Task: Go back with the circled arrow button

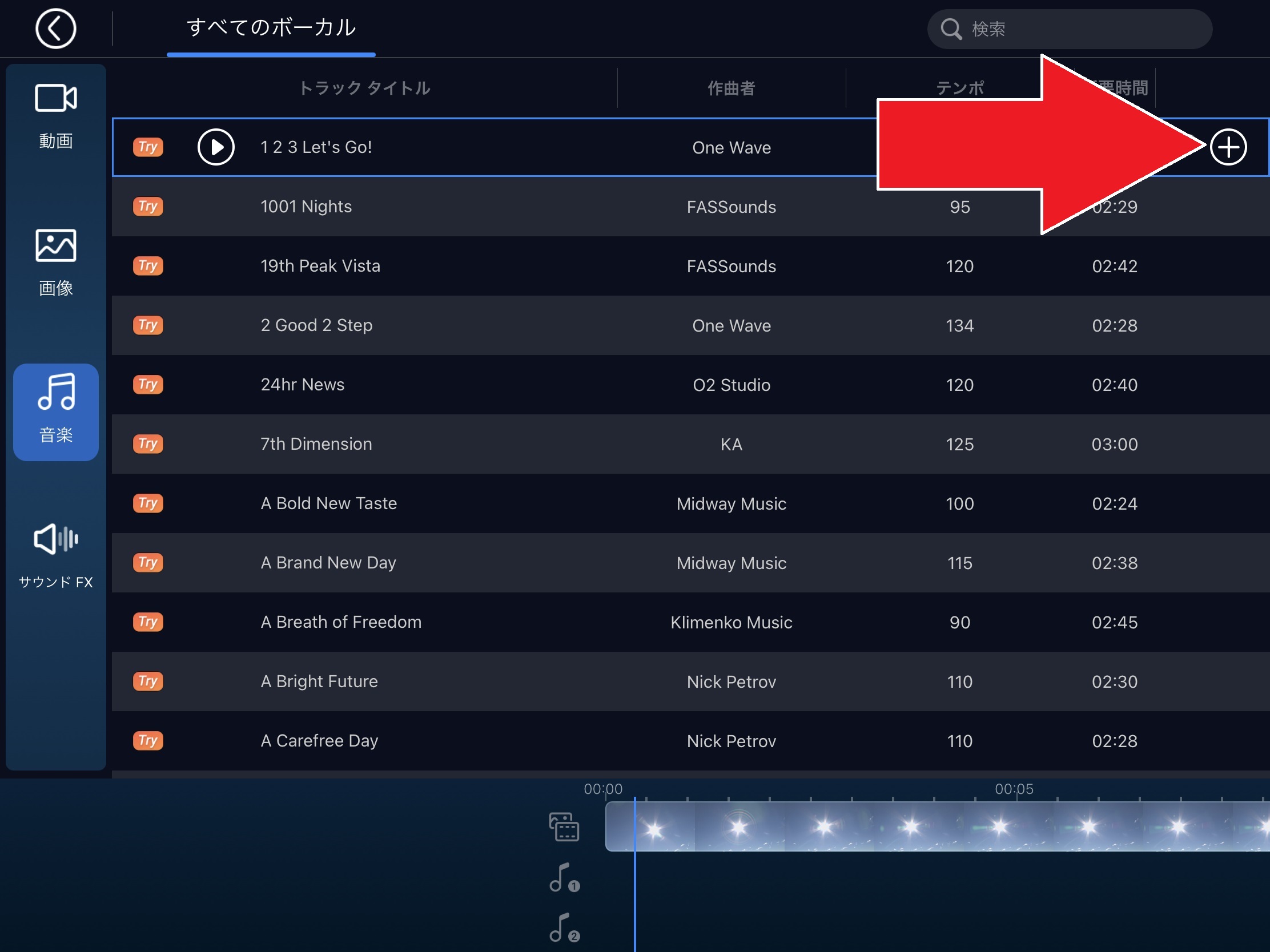Action: (56, 29)
